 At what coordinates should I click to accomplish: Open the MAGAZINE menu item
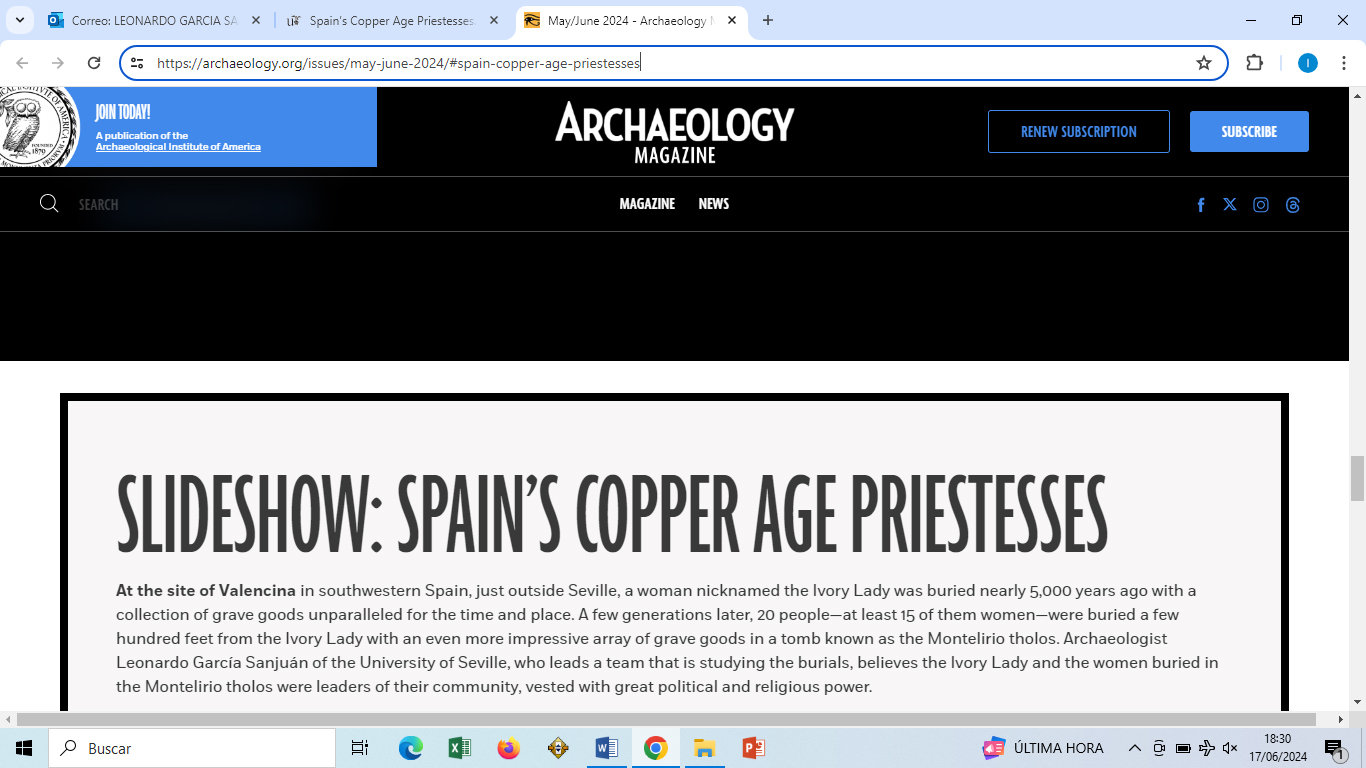pos(647,204)
